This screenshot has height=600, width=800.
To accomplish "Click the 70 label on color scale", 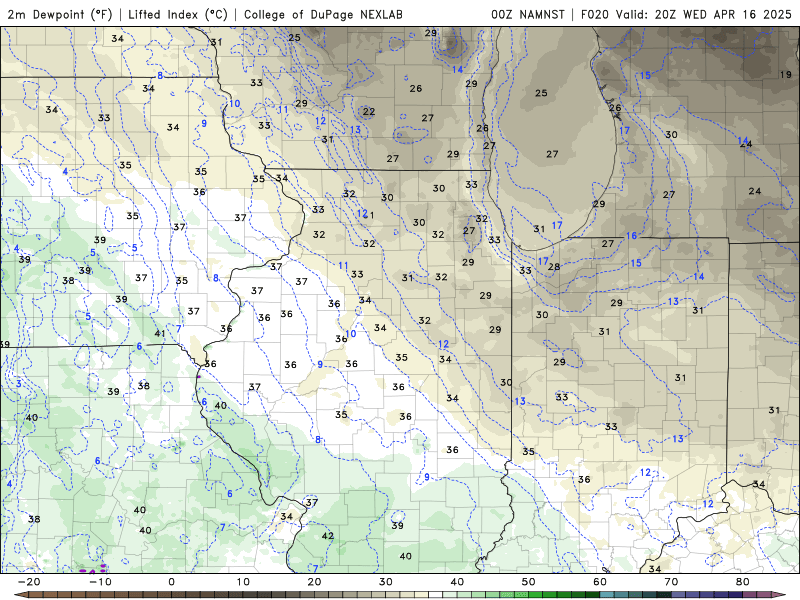I will click(671, 582).
